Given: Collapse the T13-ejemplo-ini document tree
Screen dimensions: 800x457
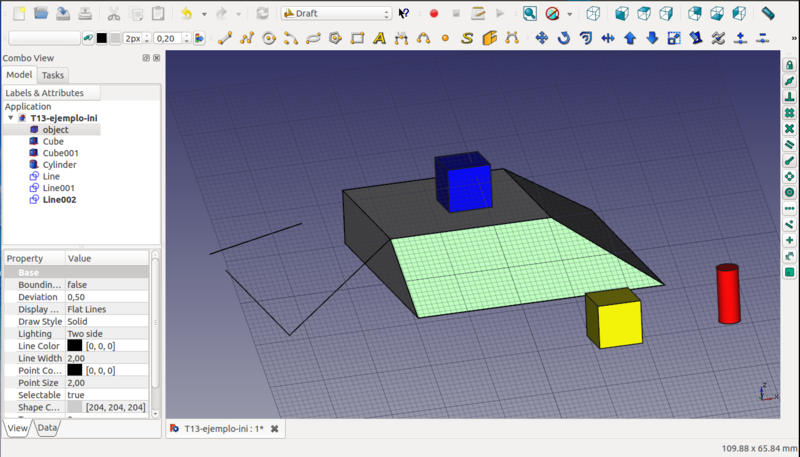Looking at the screenshot, I should click(12, 118).
